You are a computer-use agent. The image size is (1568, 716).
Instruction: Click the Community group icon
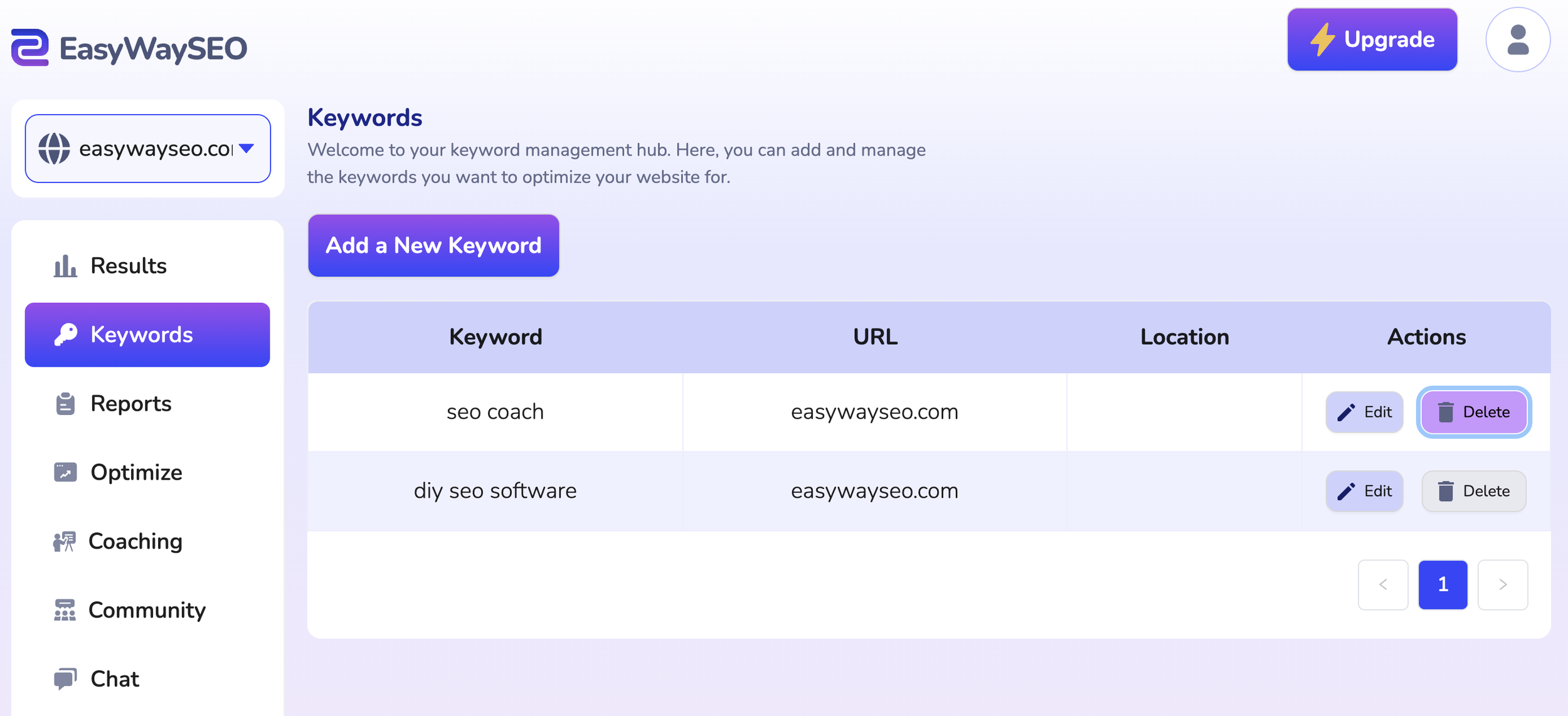tap(65, 610)
